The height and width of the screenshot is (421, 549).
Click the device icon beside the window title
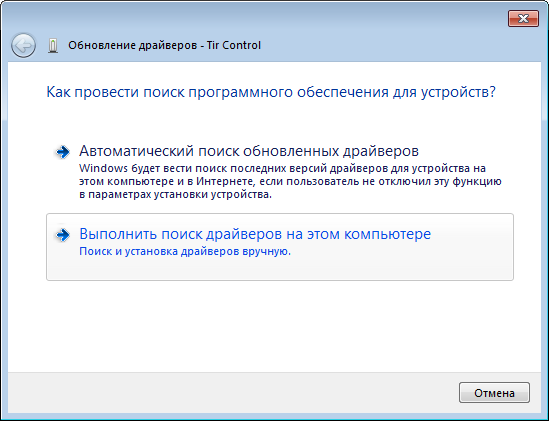pyautogui.click(x=53, y=46)
